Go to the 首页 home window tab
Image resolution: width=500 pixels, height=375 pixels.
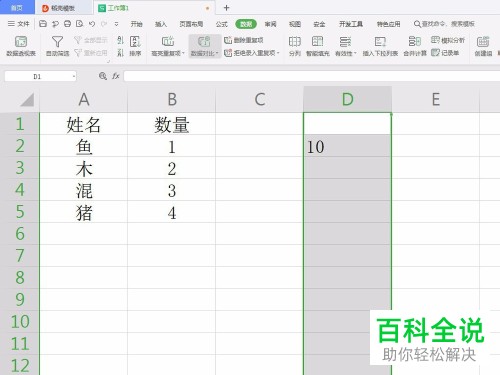17,7
